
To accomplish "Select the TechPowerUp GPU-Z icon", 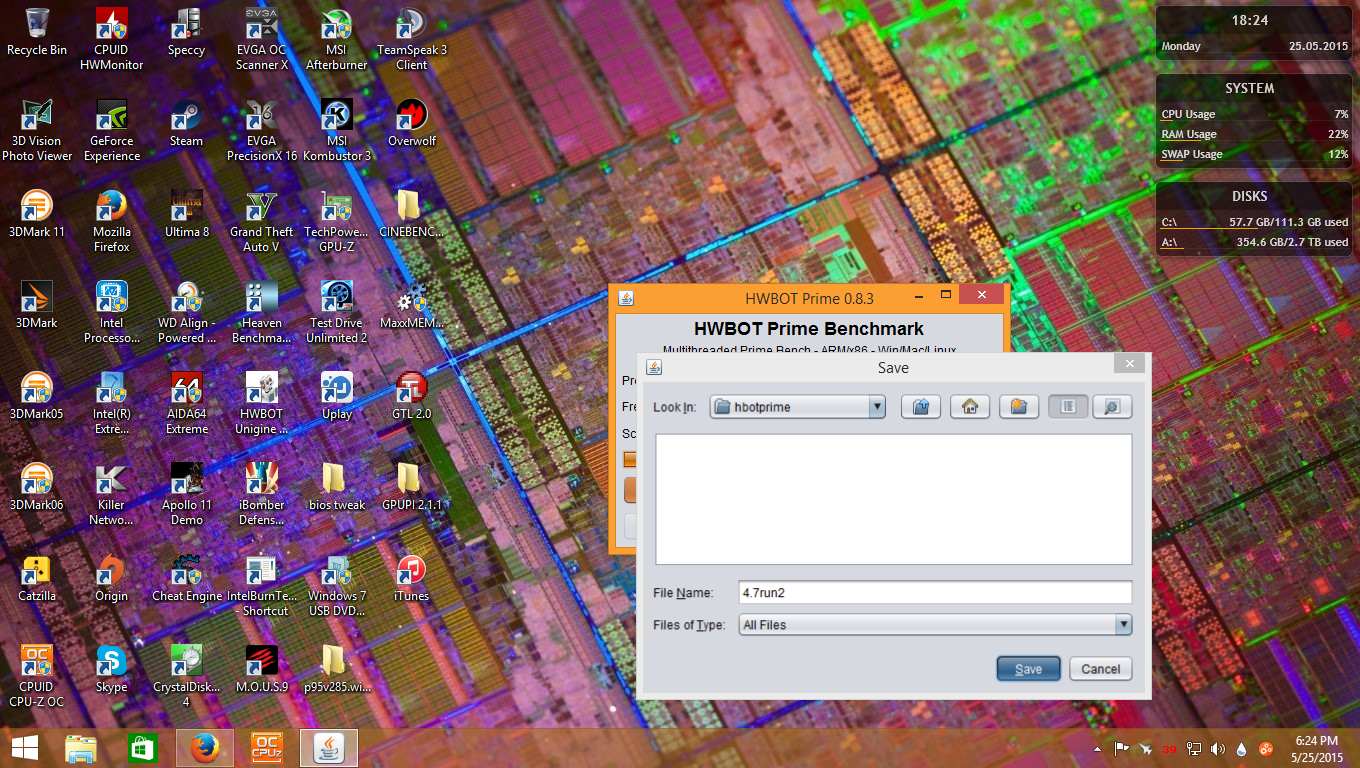I will (x=336, y=221).
